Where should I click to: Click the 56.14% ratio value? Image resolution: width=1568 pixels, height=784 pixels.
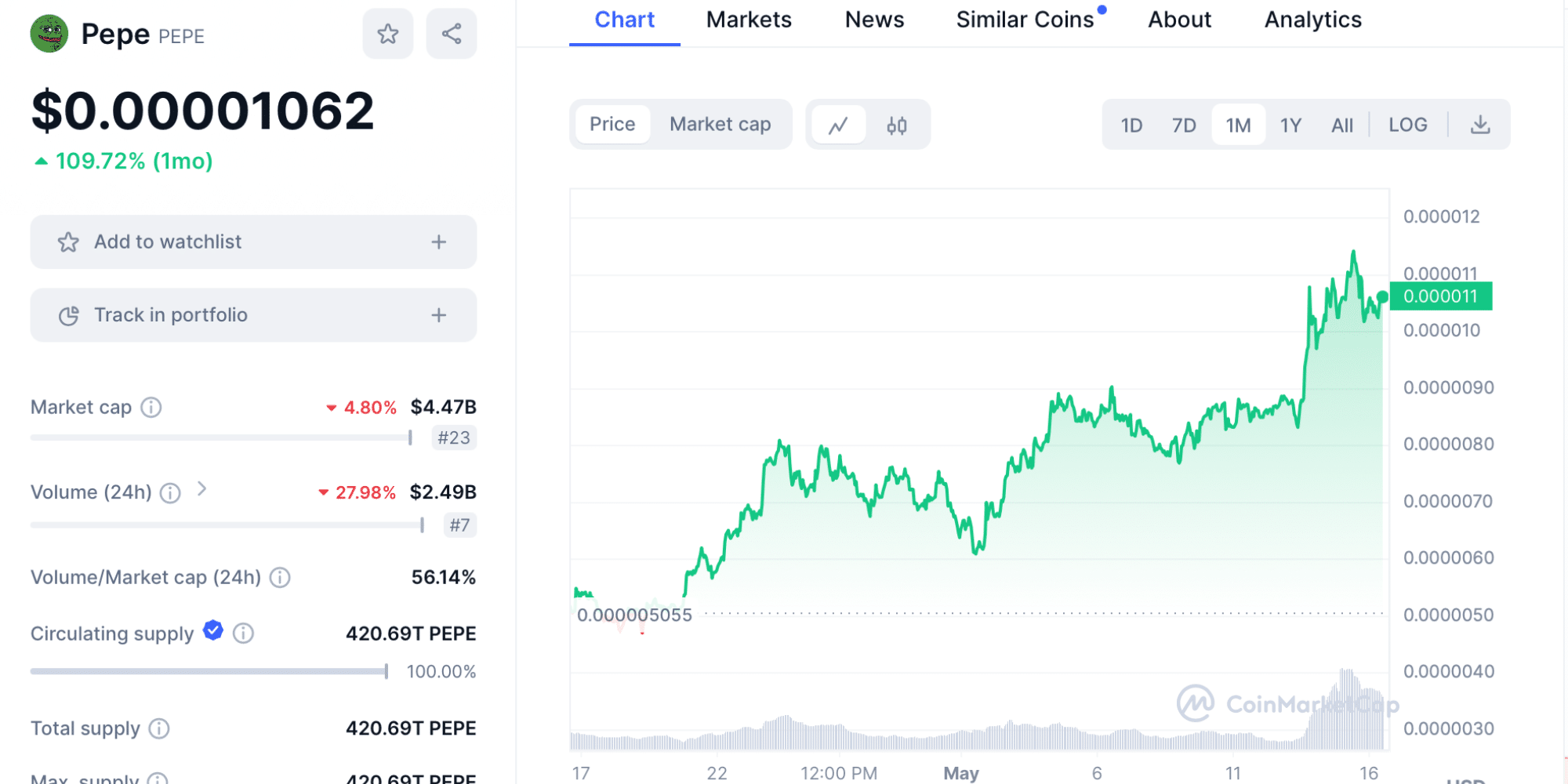click(x=444, y=578)
